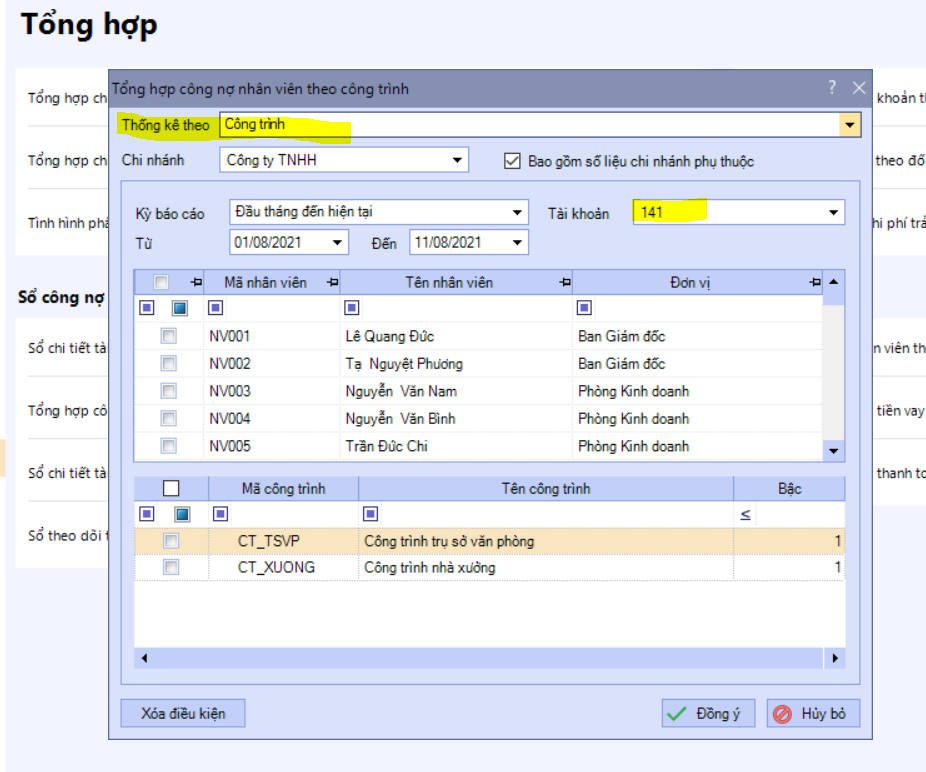Click the teal filter icon in employee filter row

coord(180,308)
